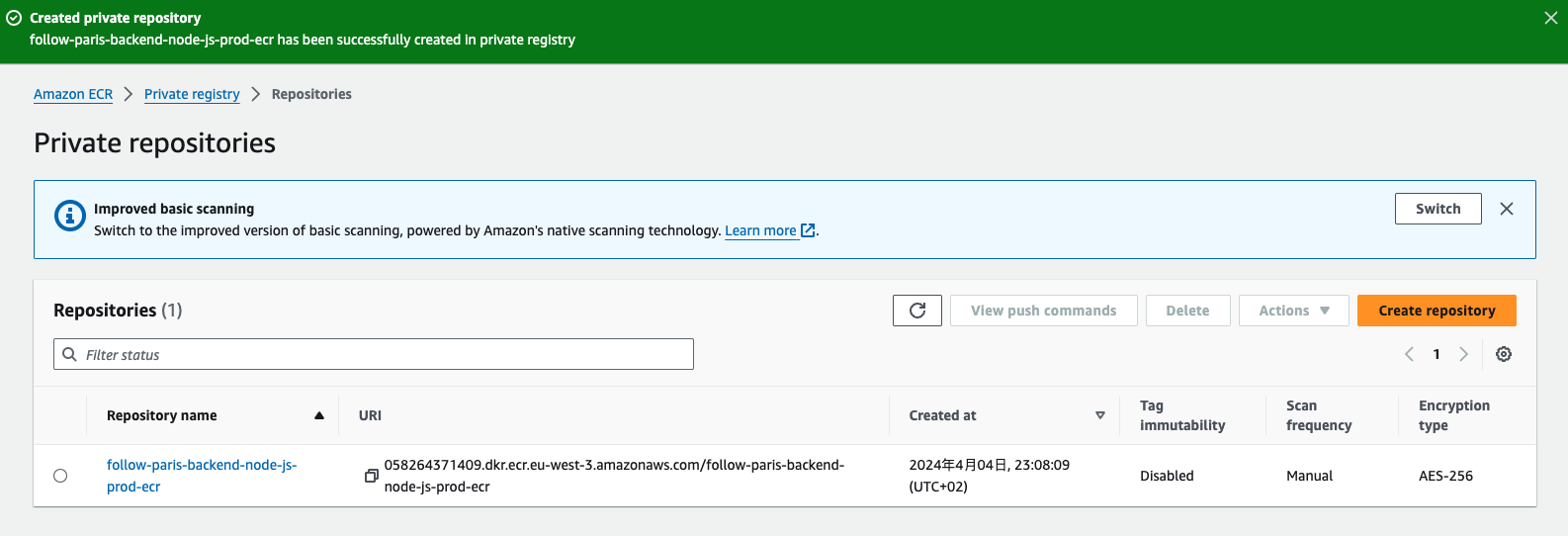
Task: Open the Actions dropdown menu
Action: 1293,311
